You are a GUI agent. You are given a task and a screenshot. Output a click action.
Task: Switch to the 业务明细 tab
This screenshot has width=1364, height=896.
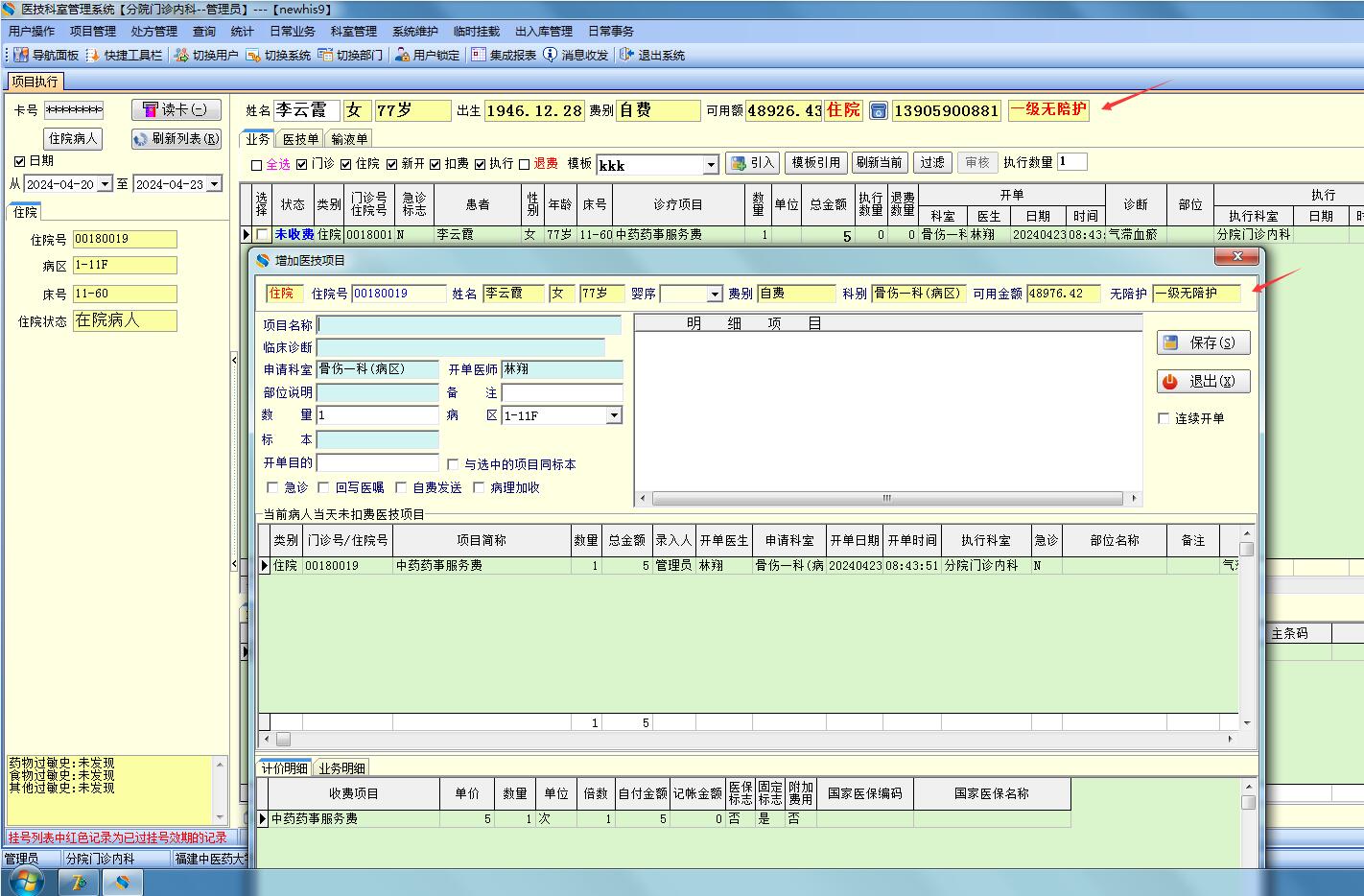(342, 767)
